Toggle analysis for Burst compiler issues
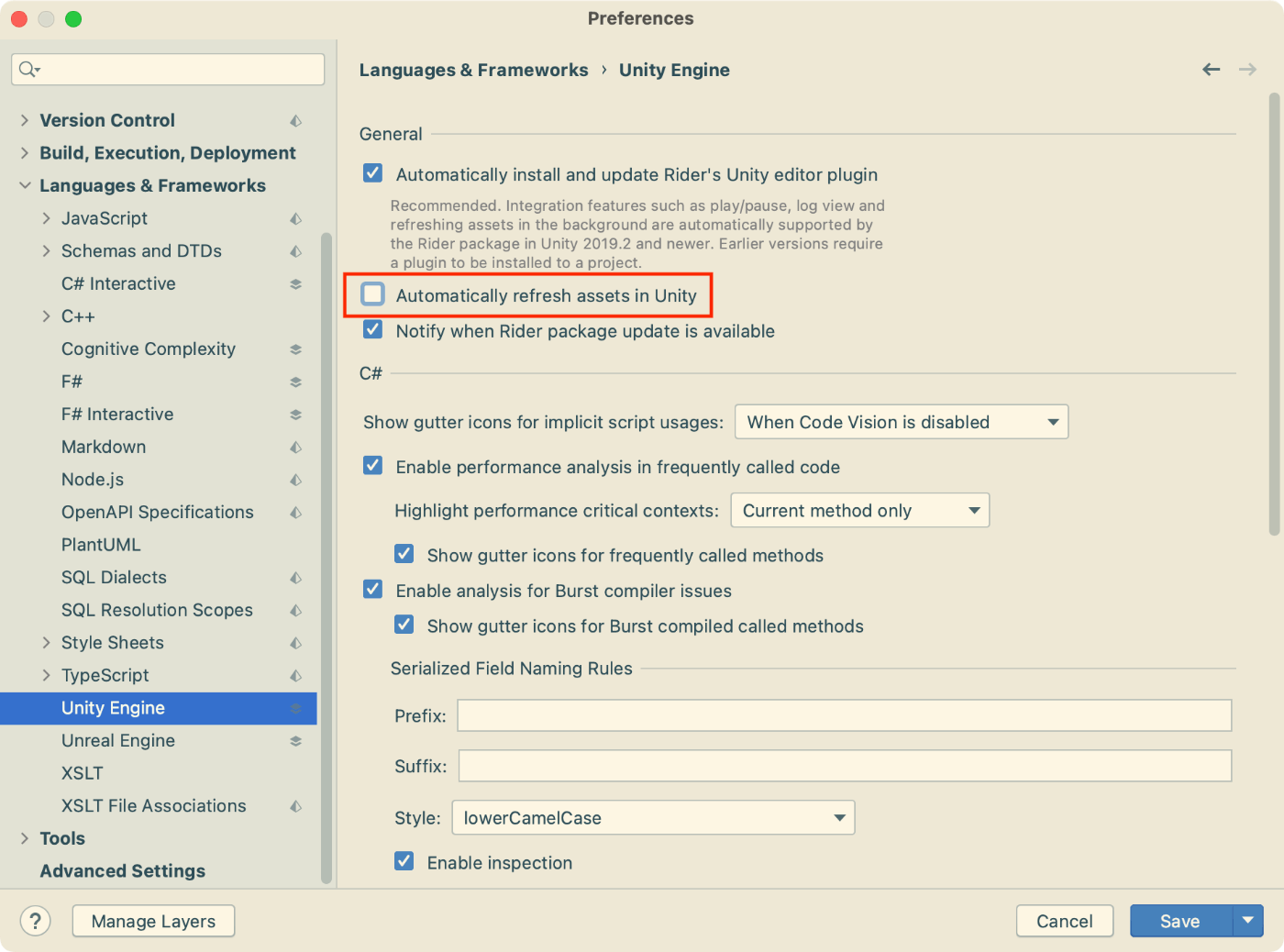Viewport: 1284px width, 952px height. pyautogui.click(x=372, y=589)
